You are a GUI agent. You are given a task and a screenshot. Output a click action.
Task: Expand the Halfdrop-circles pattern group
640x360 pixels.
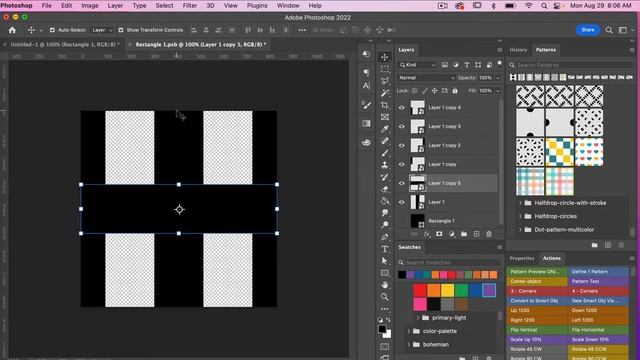point(520,216)
